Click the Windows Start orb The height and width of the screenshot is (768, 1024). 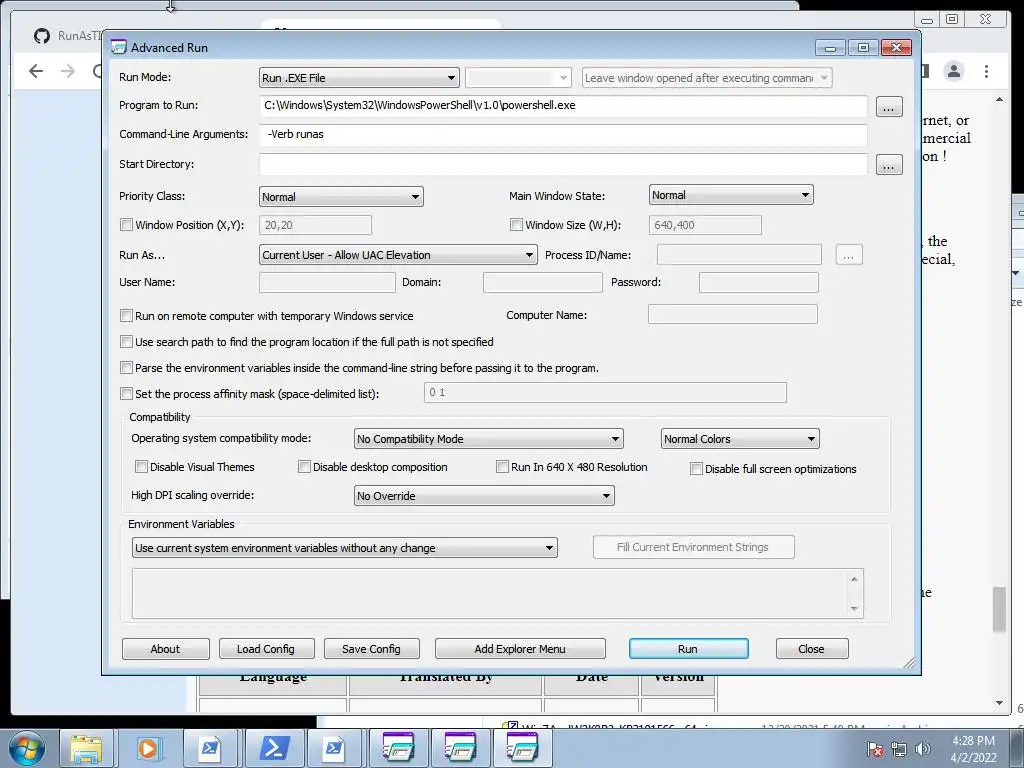[26, 748]
